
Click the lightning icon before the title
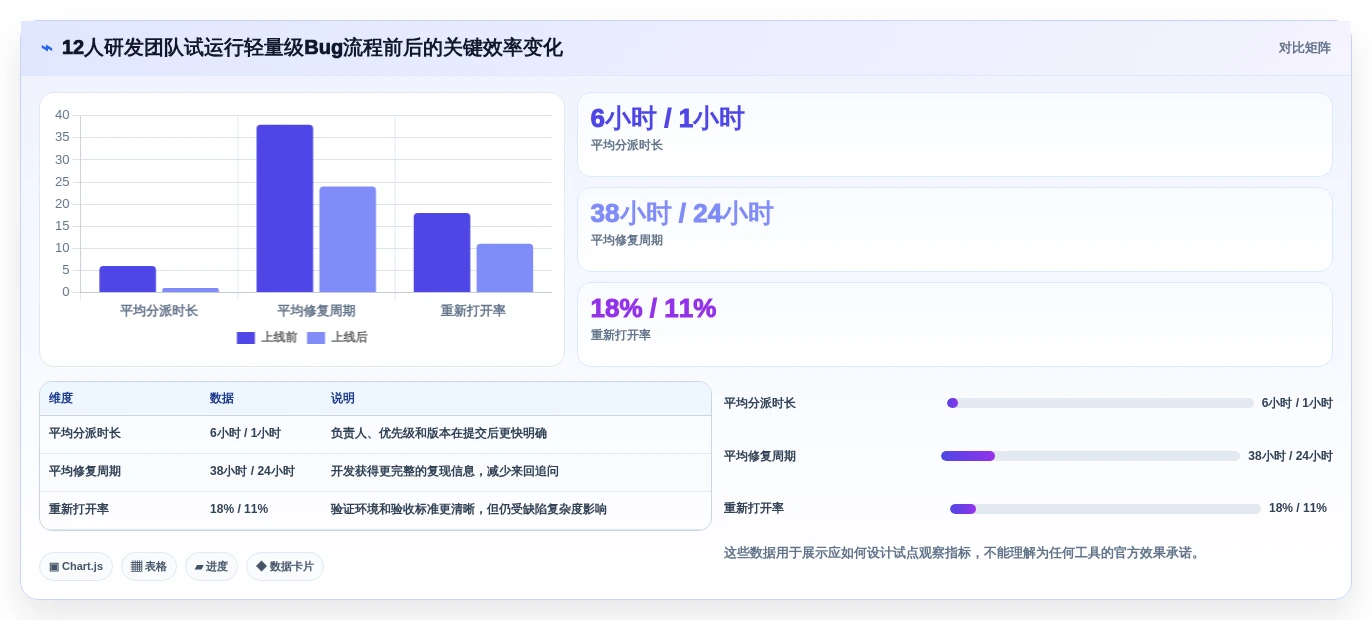pos(47,48)
